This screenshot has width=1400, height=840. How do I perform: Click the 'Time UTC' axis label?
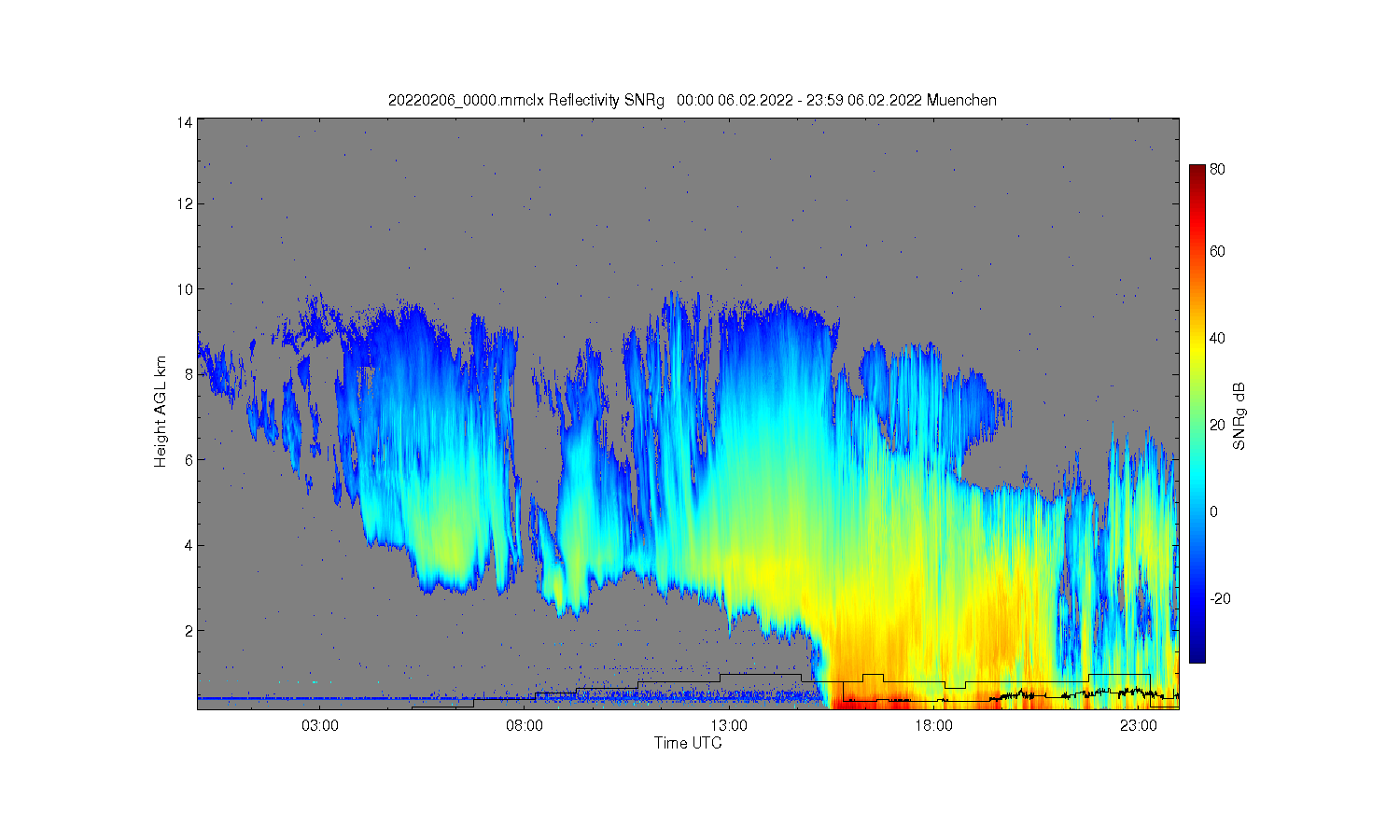[688, 743]
